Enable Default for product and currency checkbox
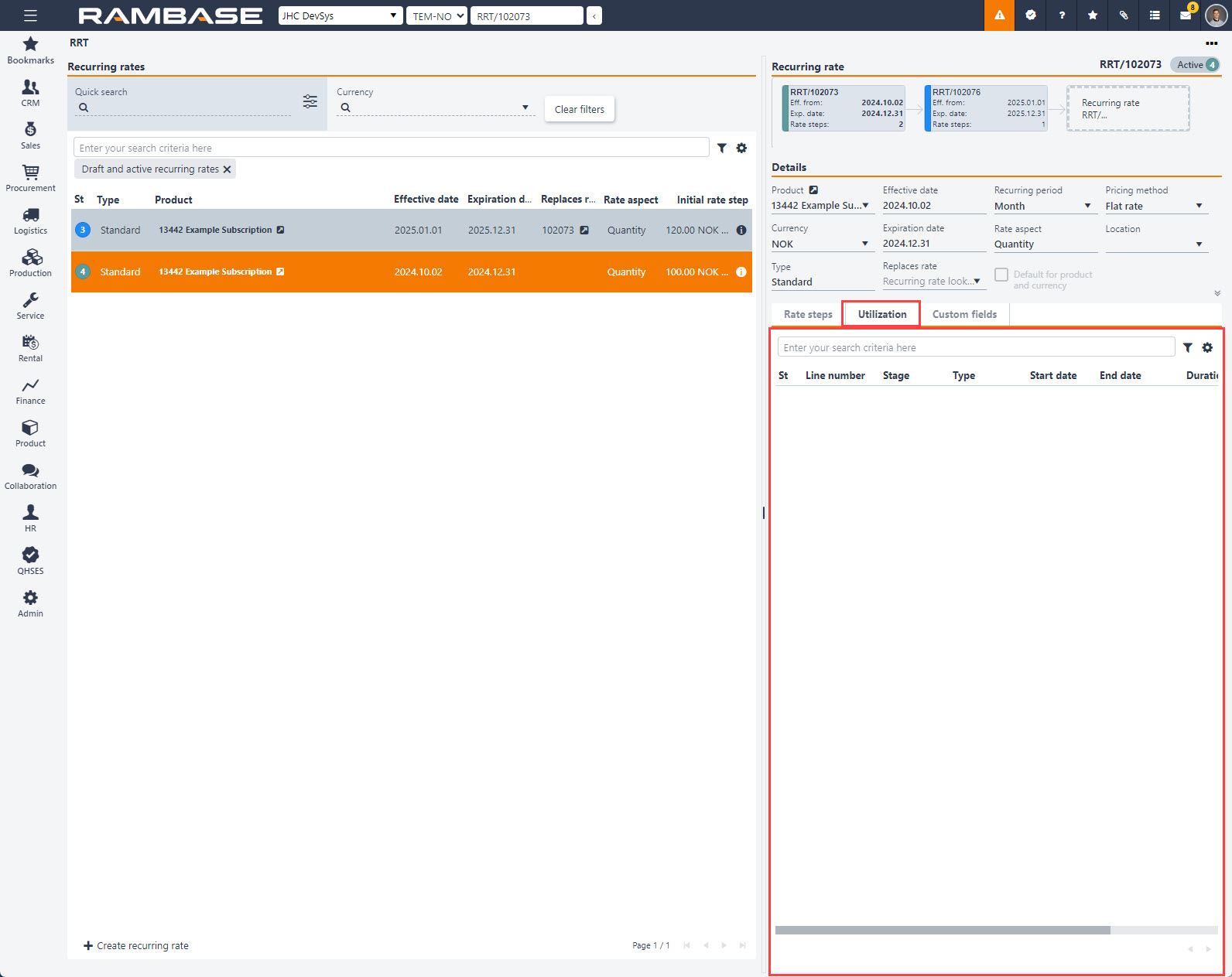This screenshot has width=1232, height=977. (1001, 275)
